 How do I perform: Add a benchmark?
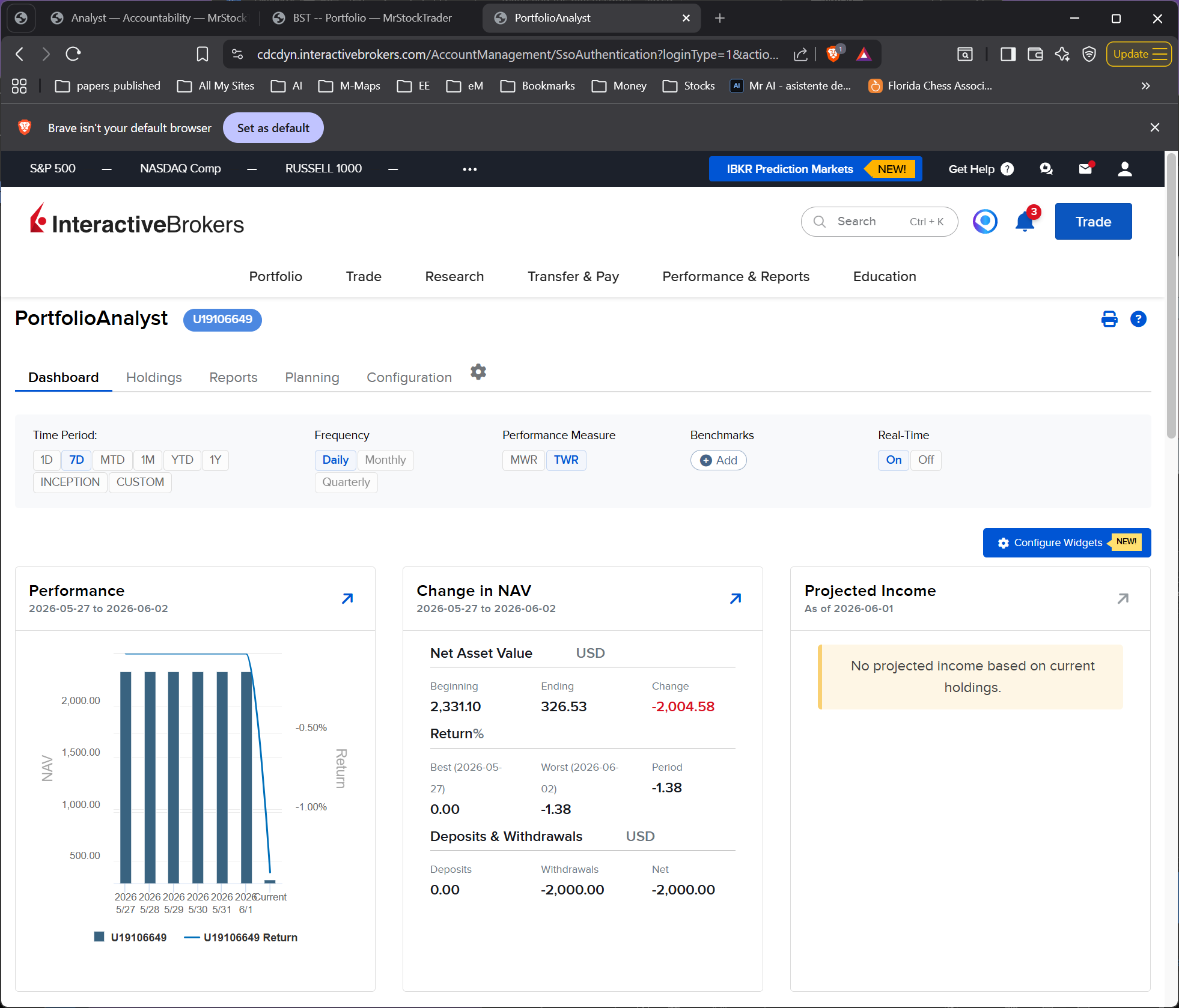coord(718,460)
